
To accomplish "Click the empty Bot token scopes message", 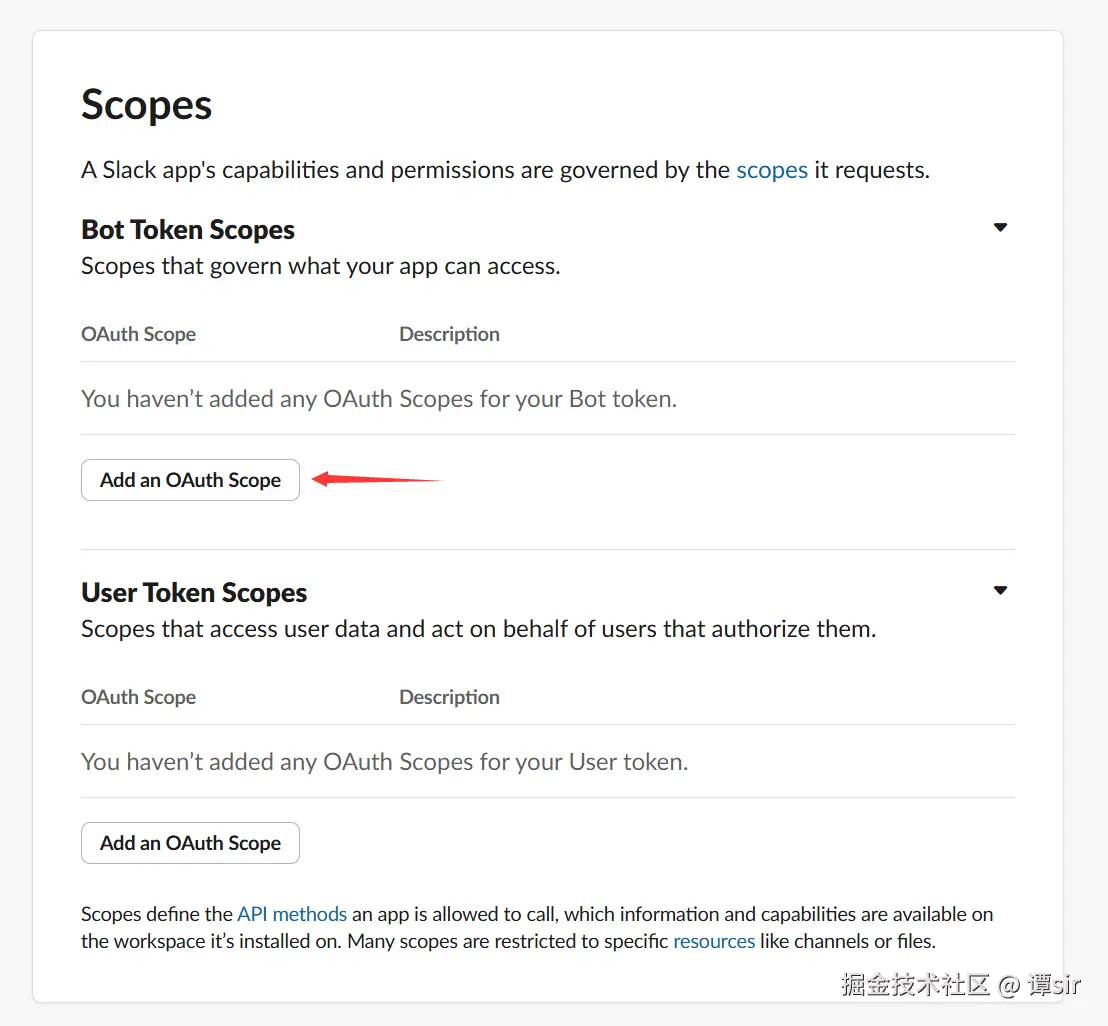I will [379, 399].
